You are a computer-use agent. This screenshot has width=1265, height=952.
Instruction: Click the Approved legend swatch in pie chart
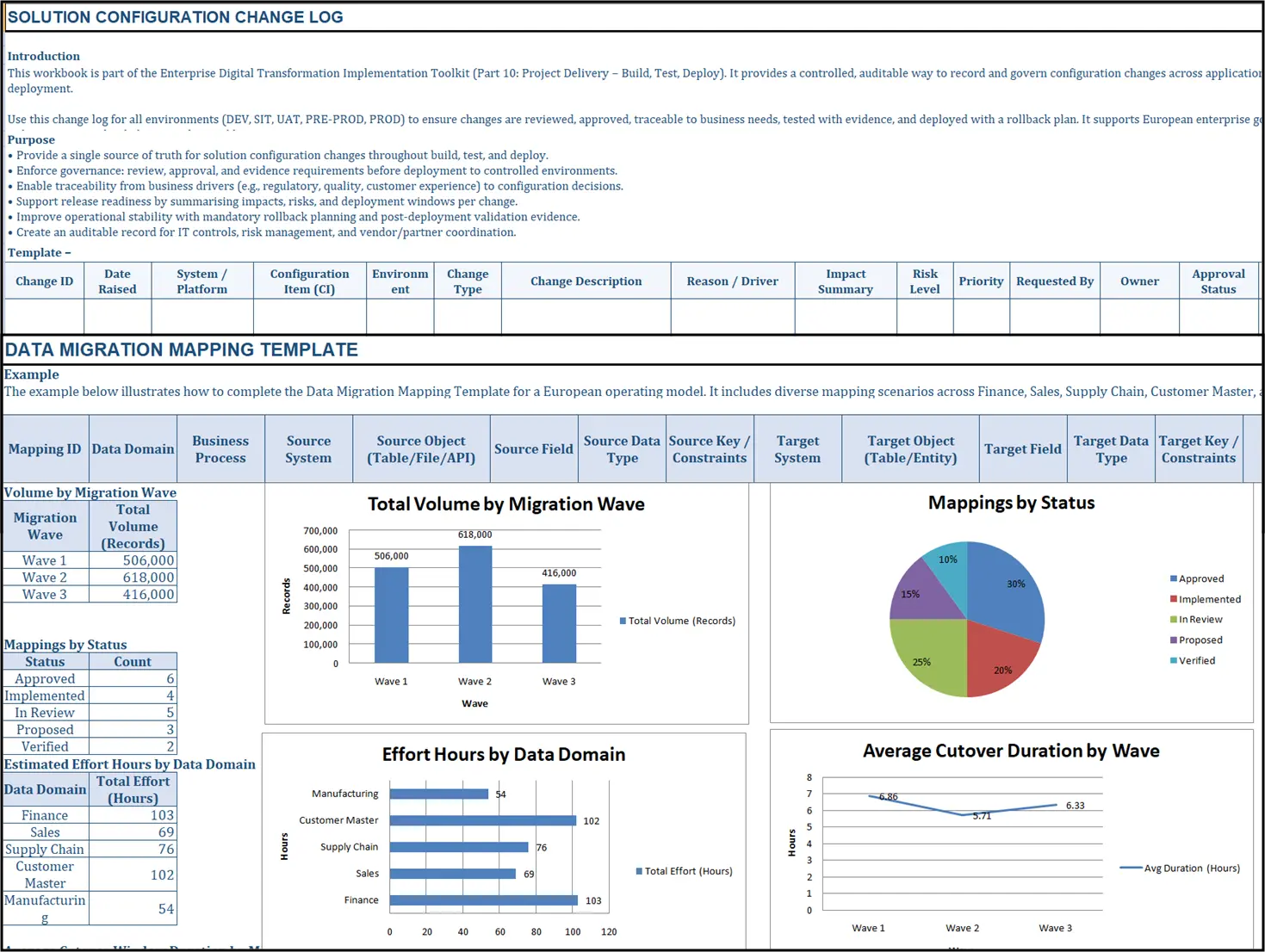1174,579
